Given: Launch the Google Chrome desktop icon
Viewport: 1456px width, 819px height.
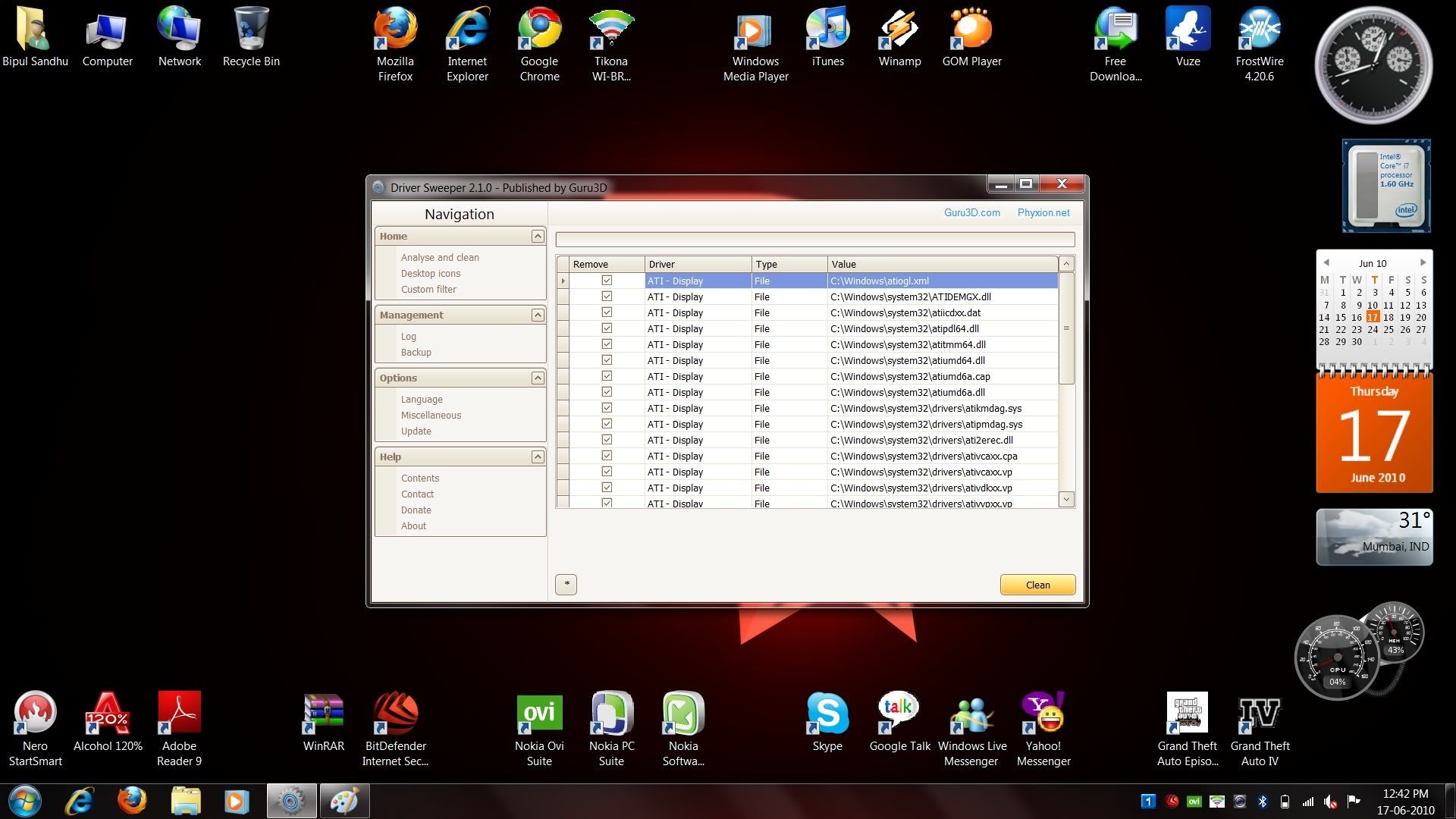Looking at the screenshot, I should pos(539,44).
